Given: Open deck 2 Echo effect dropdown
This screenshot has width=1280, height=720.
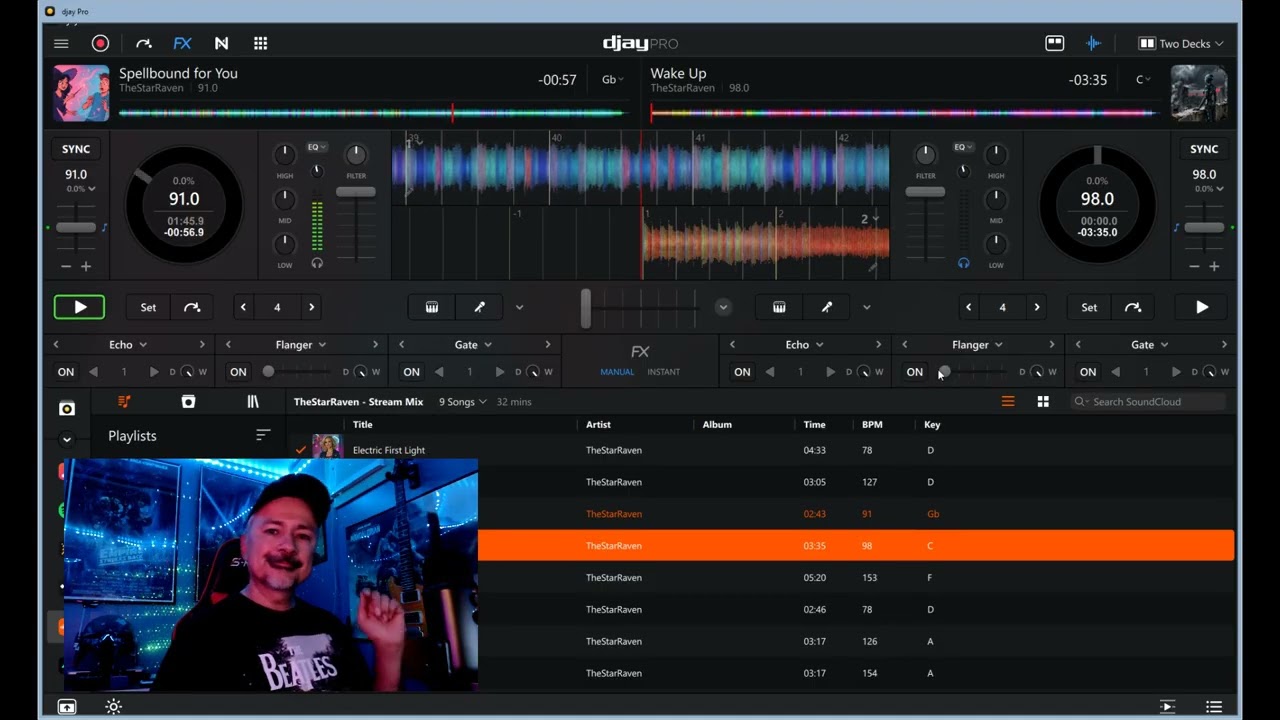Looking at the screenshot, I should [x=804, y=344].
